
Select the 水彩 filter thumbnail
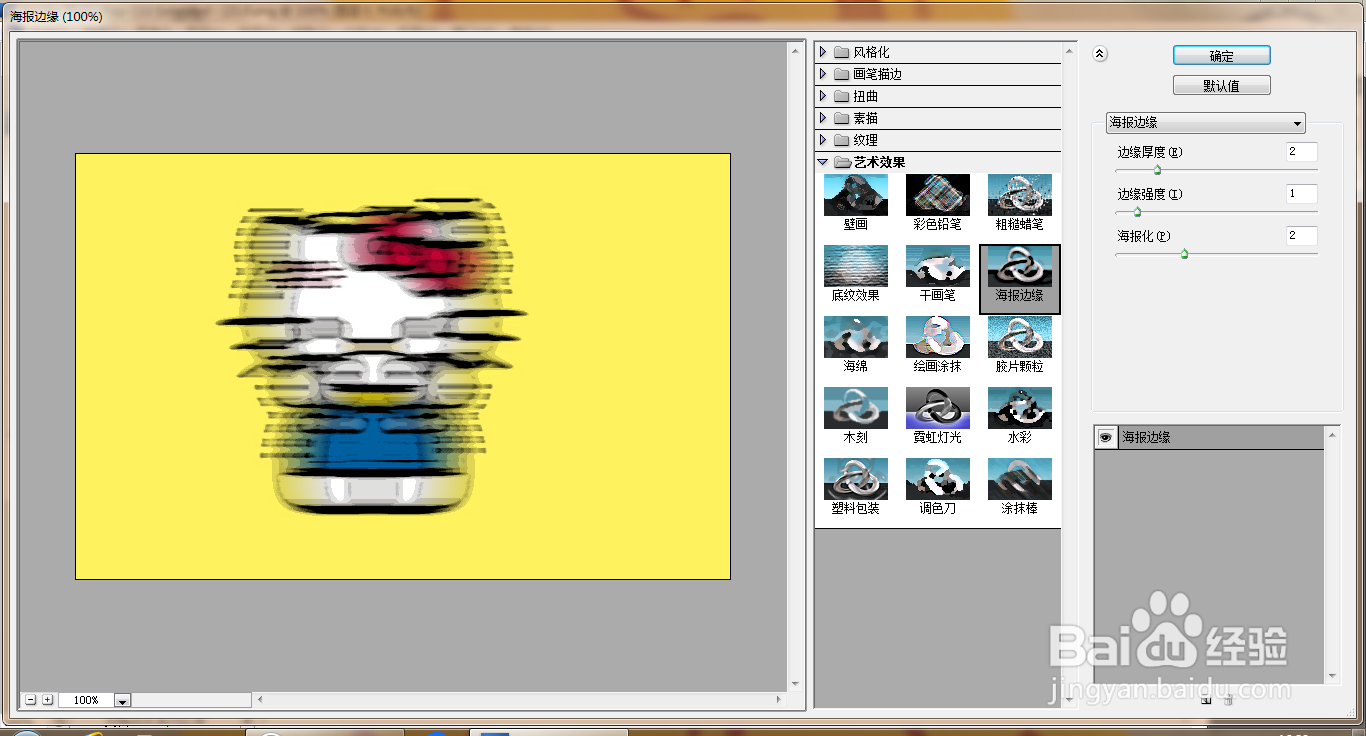[x=1020, y=409]
